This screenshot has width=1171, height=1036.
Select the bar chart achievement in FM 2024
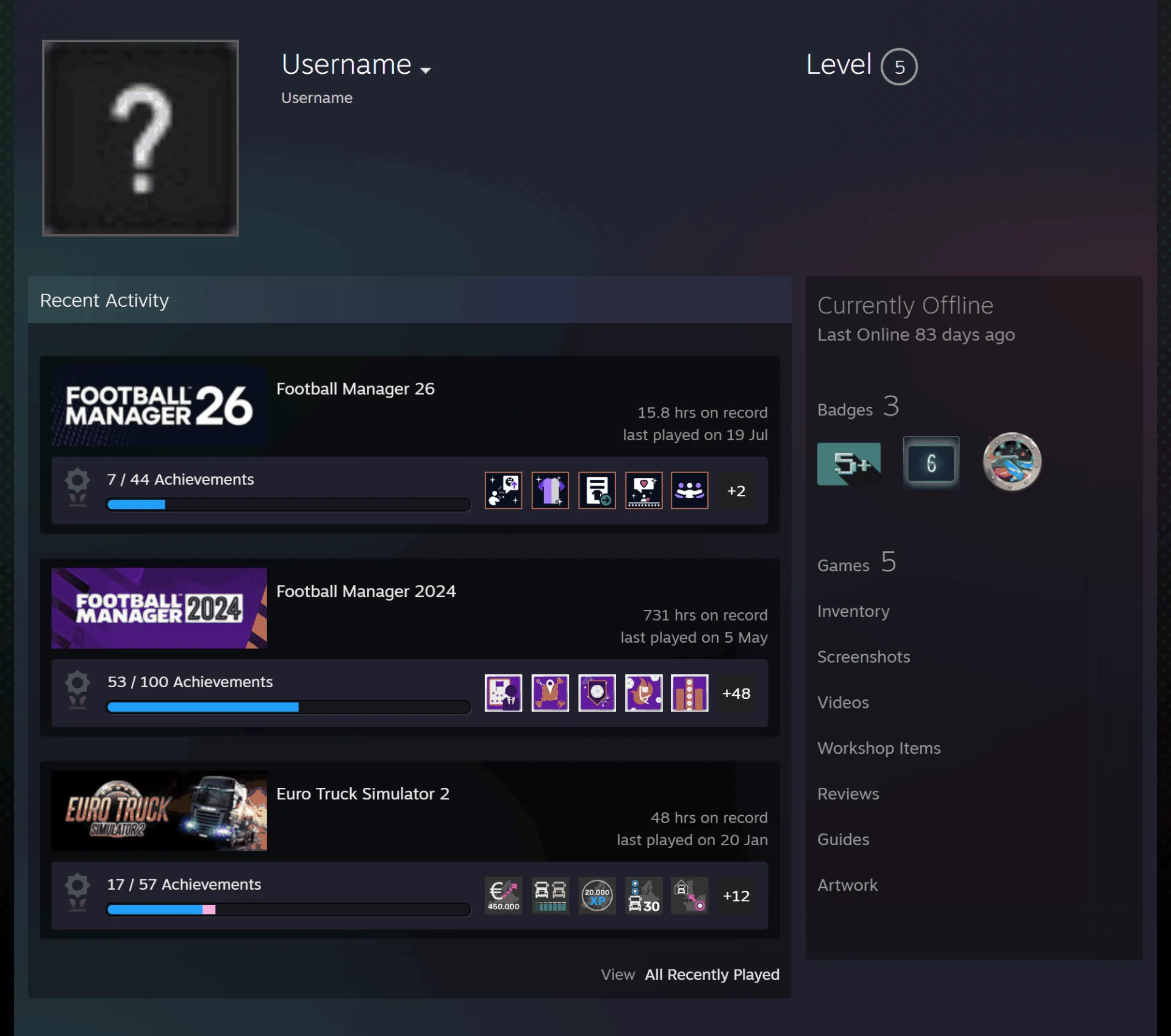click(690, 693)
